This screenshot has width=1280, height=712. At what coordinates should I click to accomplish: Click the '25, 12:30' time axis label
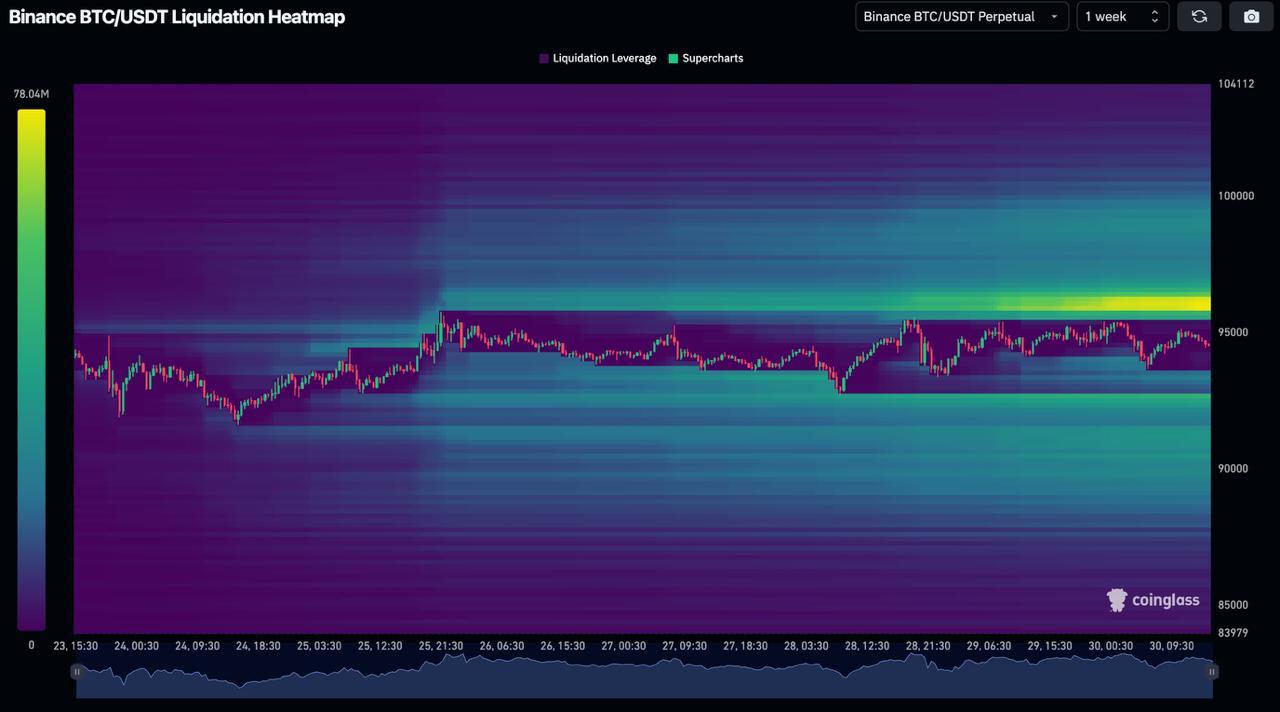[380, 646]
